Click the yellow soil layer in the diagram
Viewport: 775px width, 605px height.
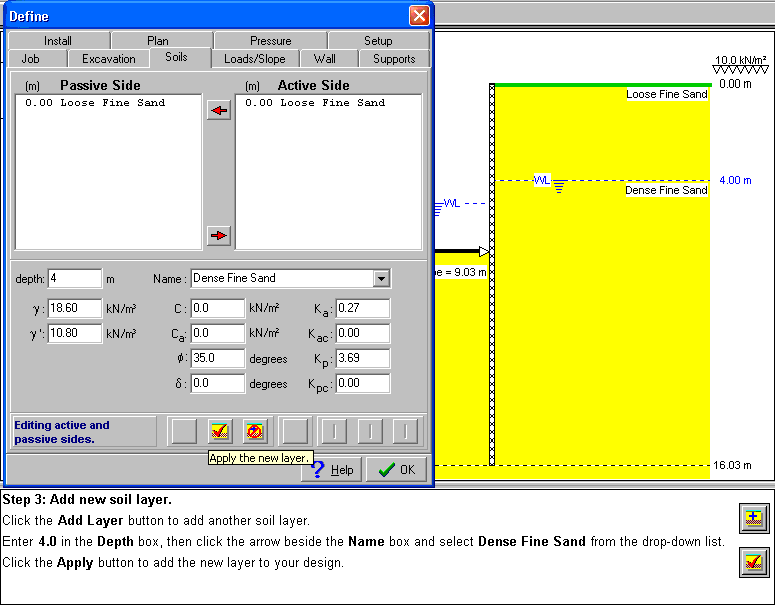point(600,320)
